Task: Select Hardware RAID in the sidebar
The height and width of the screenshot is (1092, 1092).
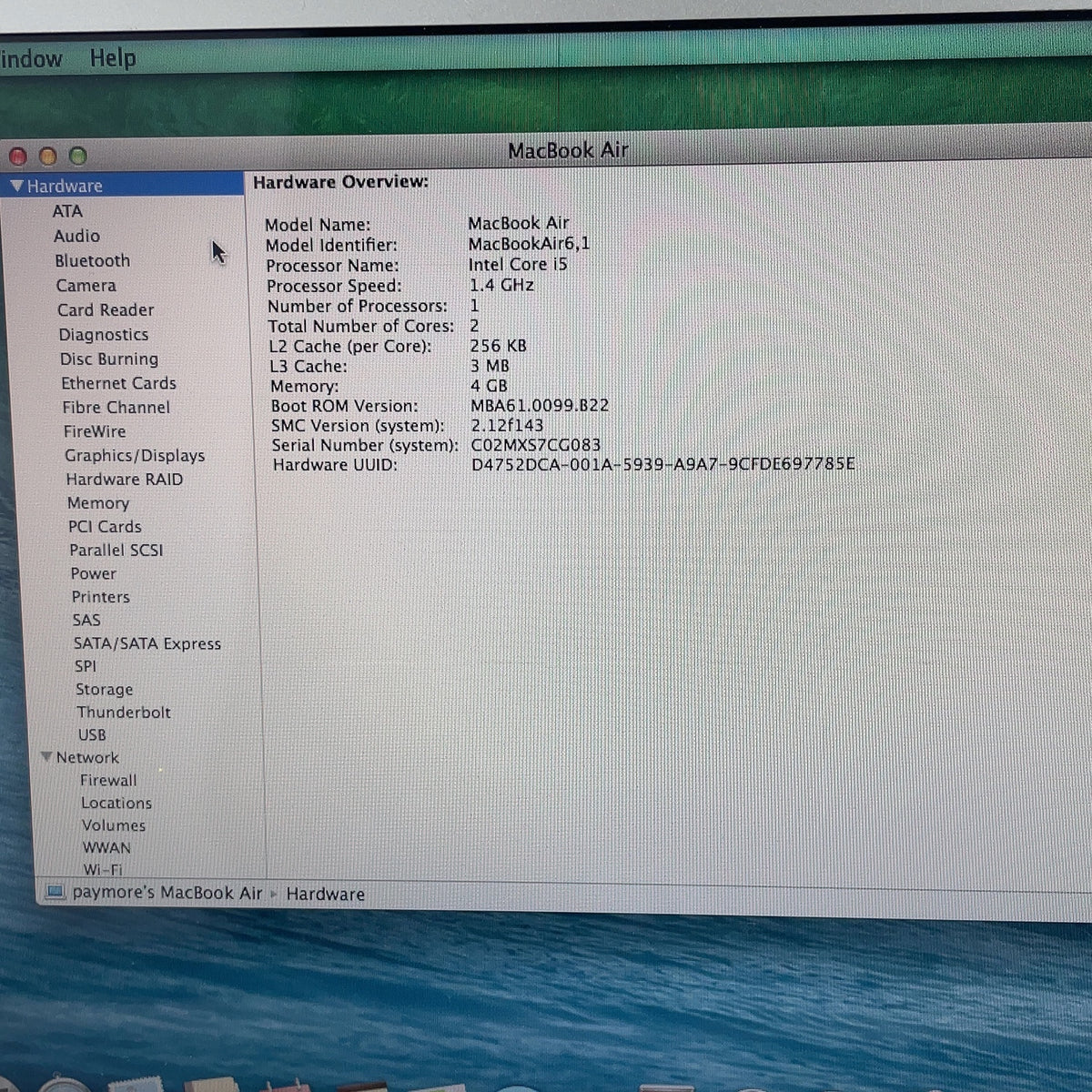Action: point(125,479)
